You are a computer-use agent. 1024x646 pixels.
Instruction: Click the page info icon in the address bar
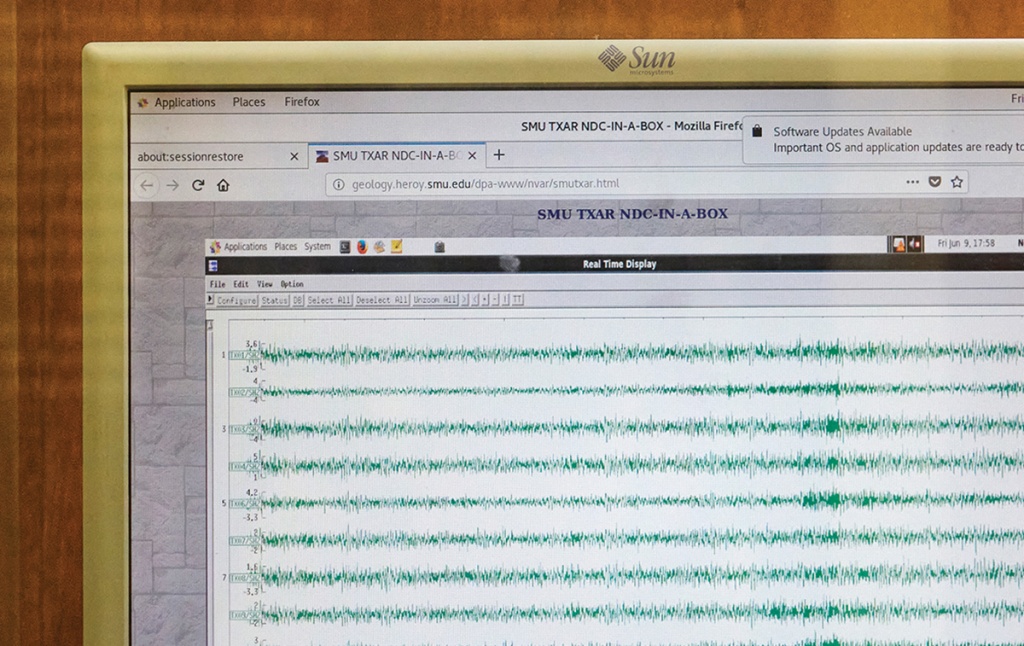click(x=337, y=182)
